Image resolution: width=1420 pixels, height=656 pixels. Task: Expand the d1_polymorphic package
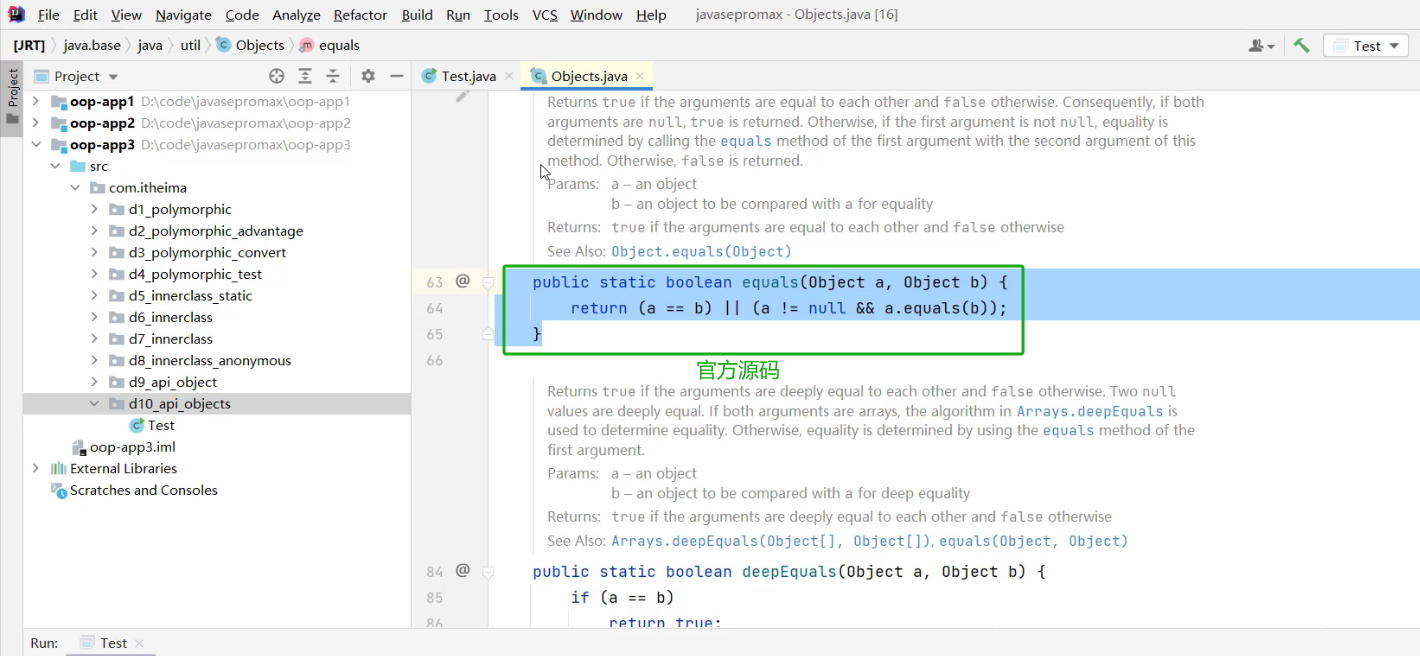94,209
